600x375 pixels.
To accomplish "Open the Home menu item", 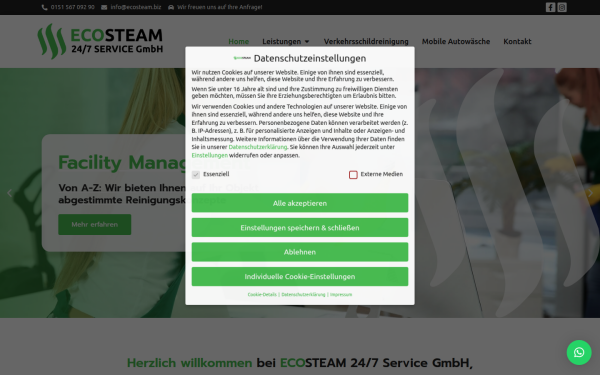I will [238, 41].
